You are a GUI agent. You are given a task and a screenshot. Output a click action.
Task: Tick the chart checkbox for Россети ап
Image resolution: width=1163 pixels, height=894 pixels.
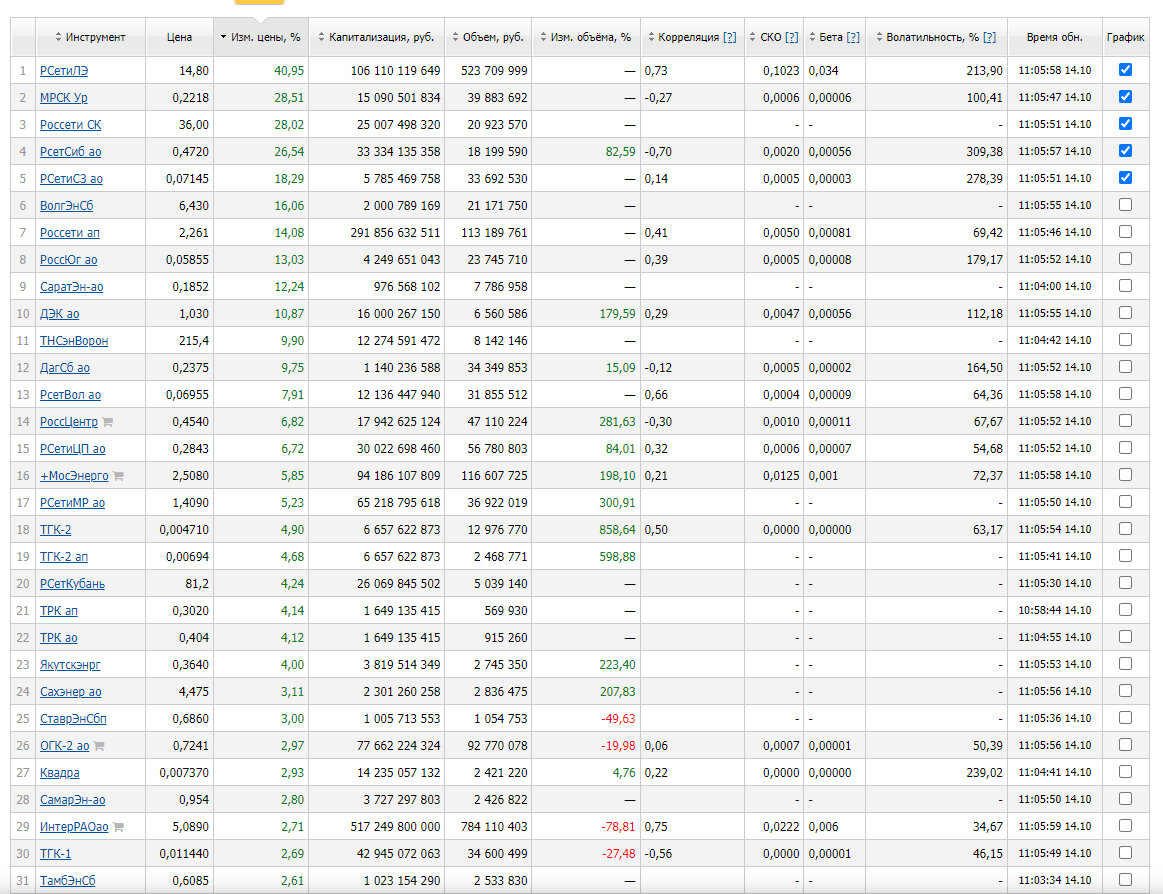pos(1125,231)
